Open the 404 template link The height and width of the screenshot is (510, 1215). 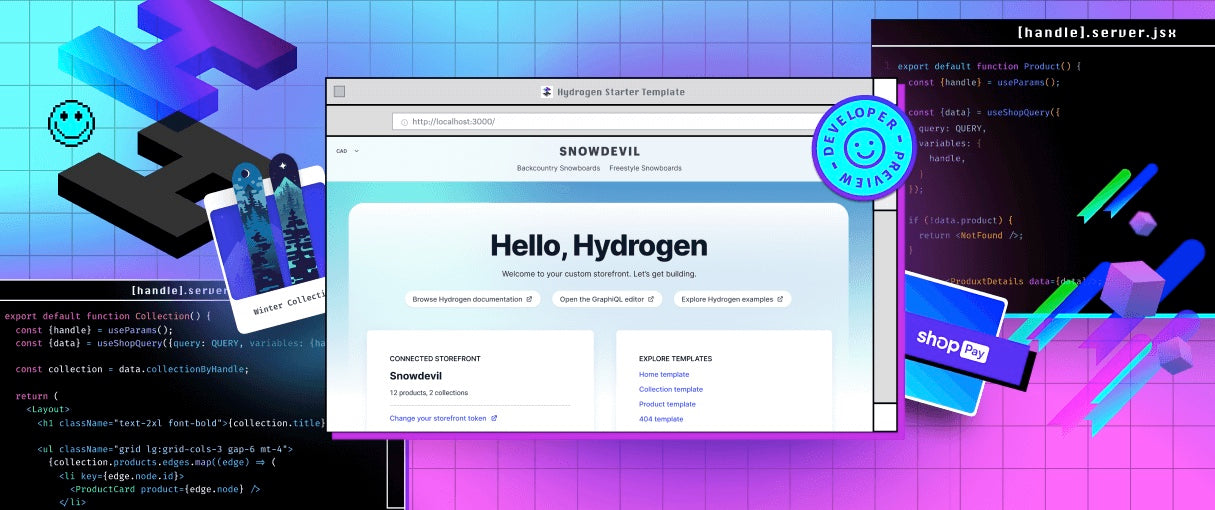661,419
